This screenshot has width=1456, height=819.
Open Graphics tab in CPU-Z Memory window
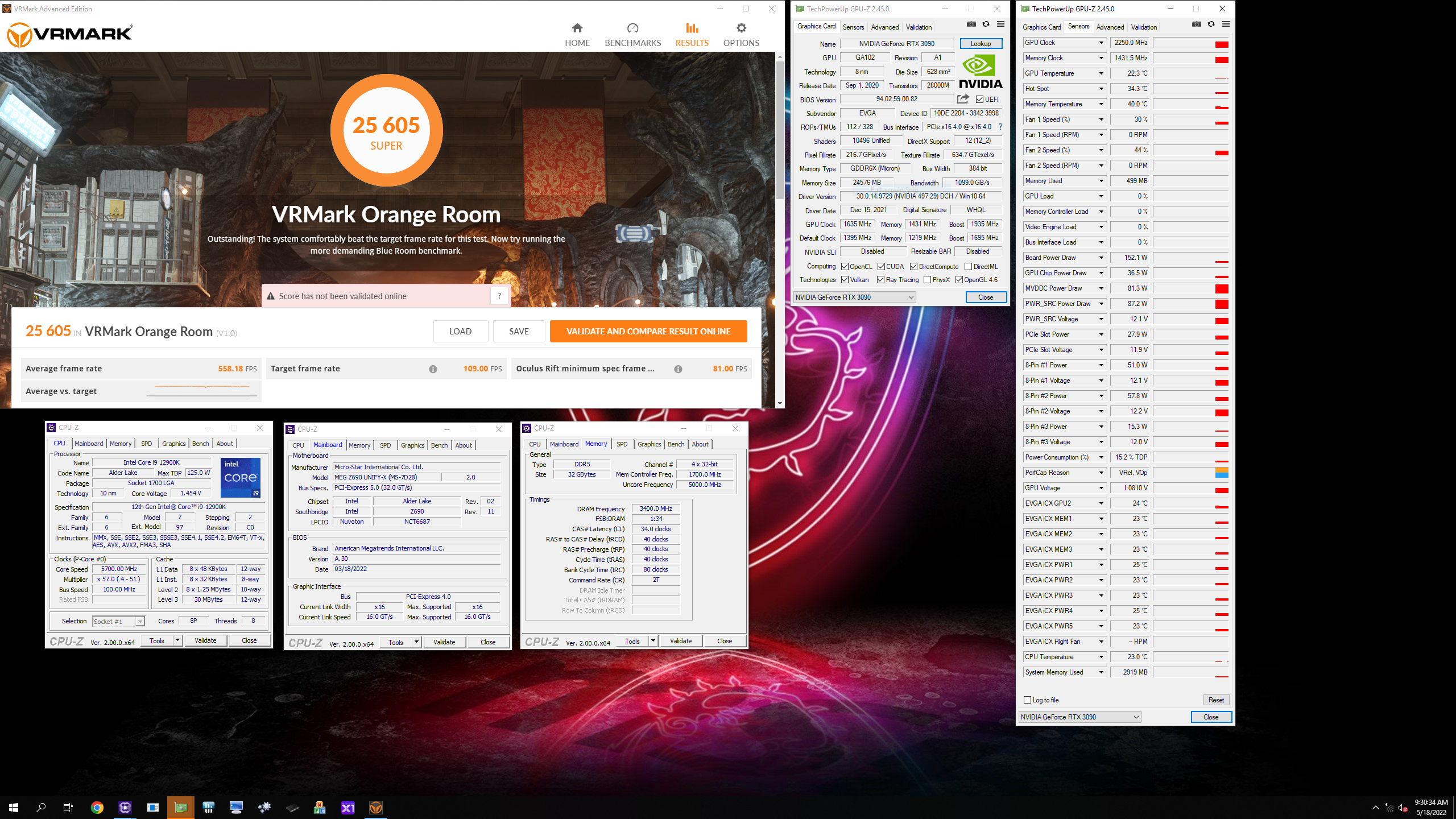[649, 444]
